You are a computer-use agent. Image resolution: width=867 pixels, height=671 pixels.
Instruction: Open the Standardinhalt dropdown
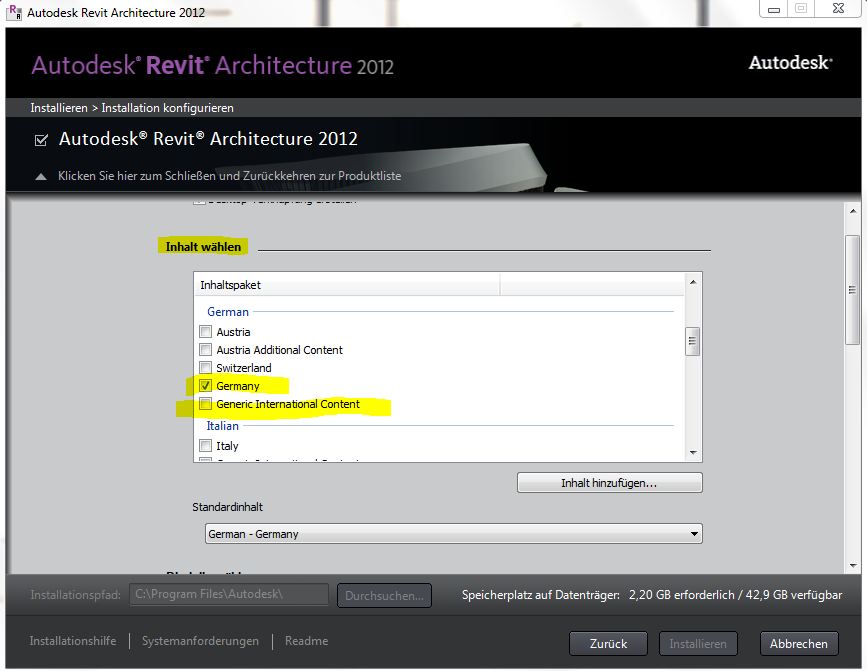tap(453, 534)
